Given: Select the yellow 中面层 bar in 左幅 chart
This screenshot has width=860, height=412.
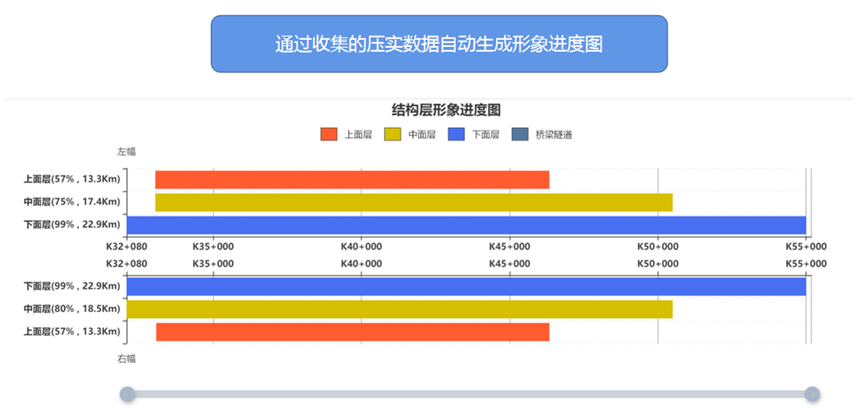Looking at the screenshot, I should coord(414,202).
